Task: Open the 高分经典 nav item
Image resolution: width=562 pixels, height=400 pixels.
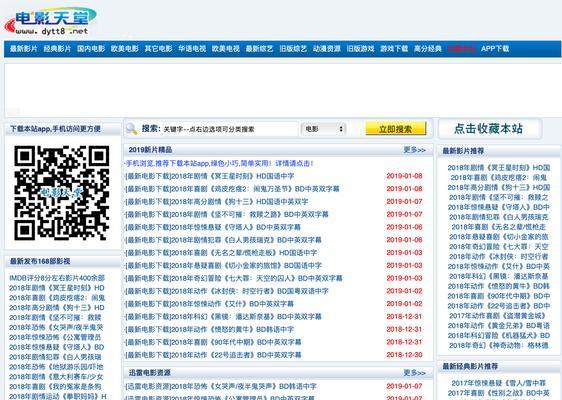Action: [428, 49]
